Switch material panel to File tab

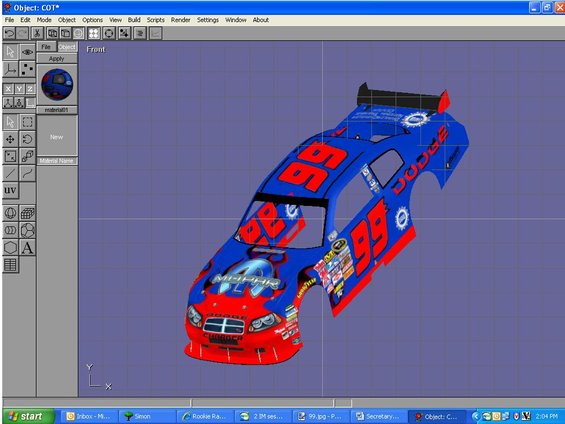(x=46, y=47)
